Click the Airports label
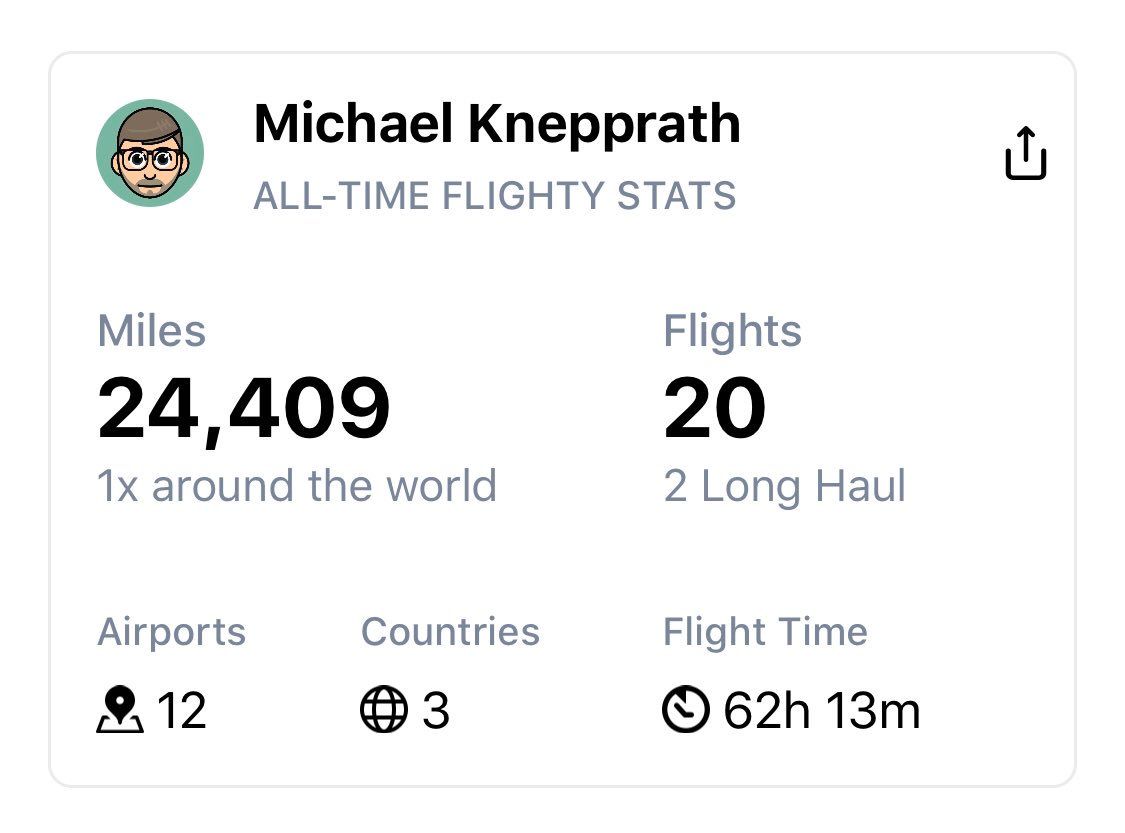1125x833 pixels. [171, 633]
